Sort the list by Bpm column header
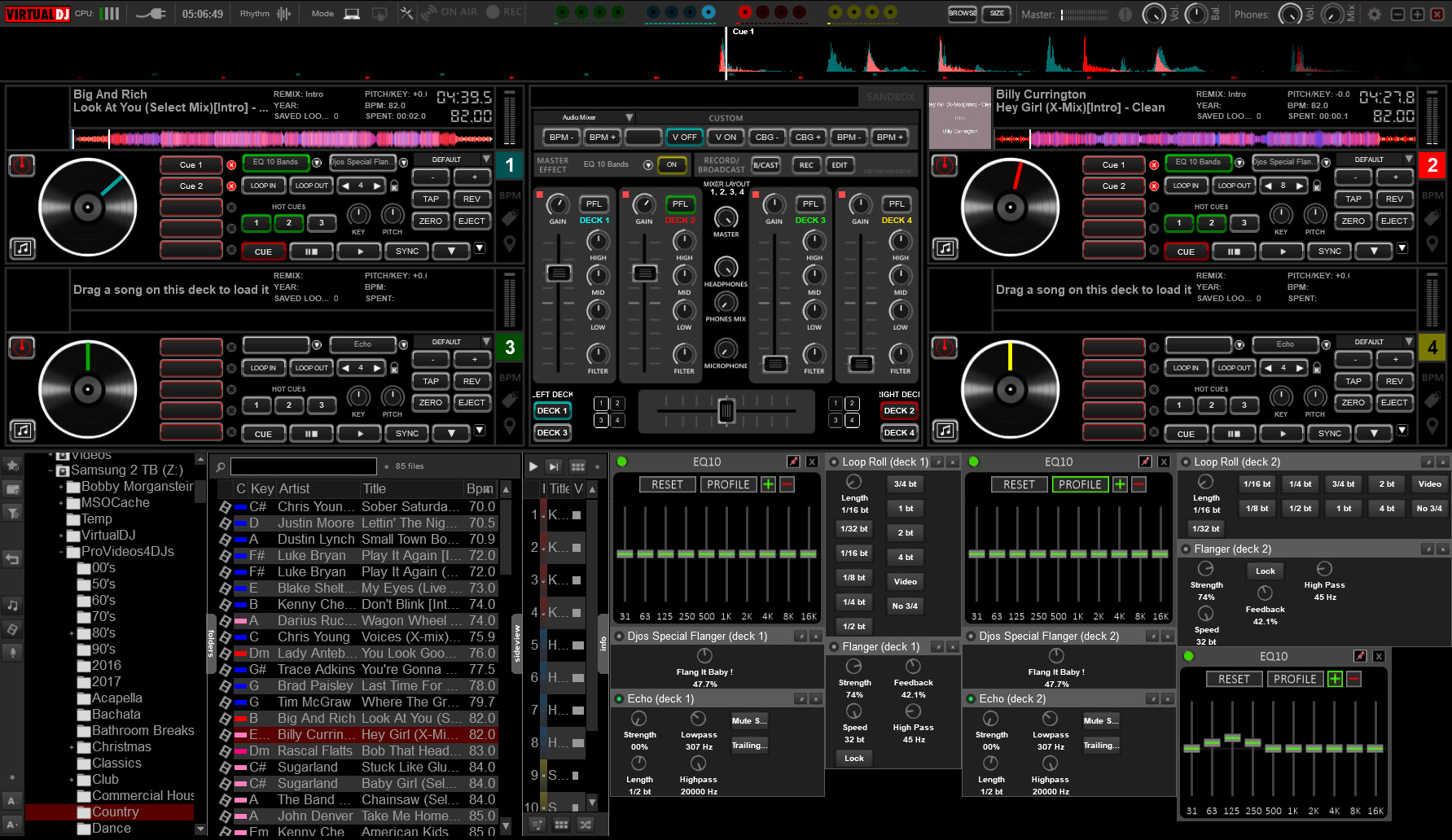Image resolution: width=1452 pixels, height=840 pixels. (x=480, y=489)
